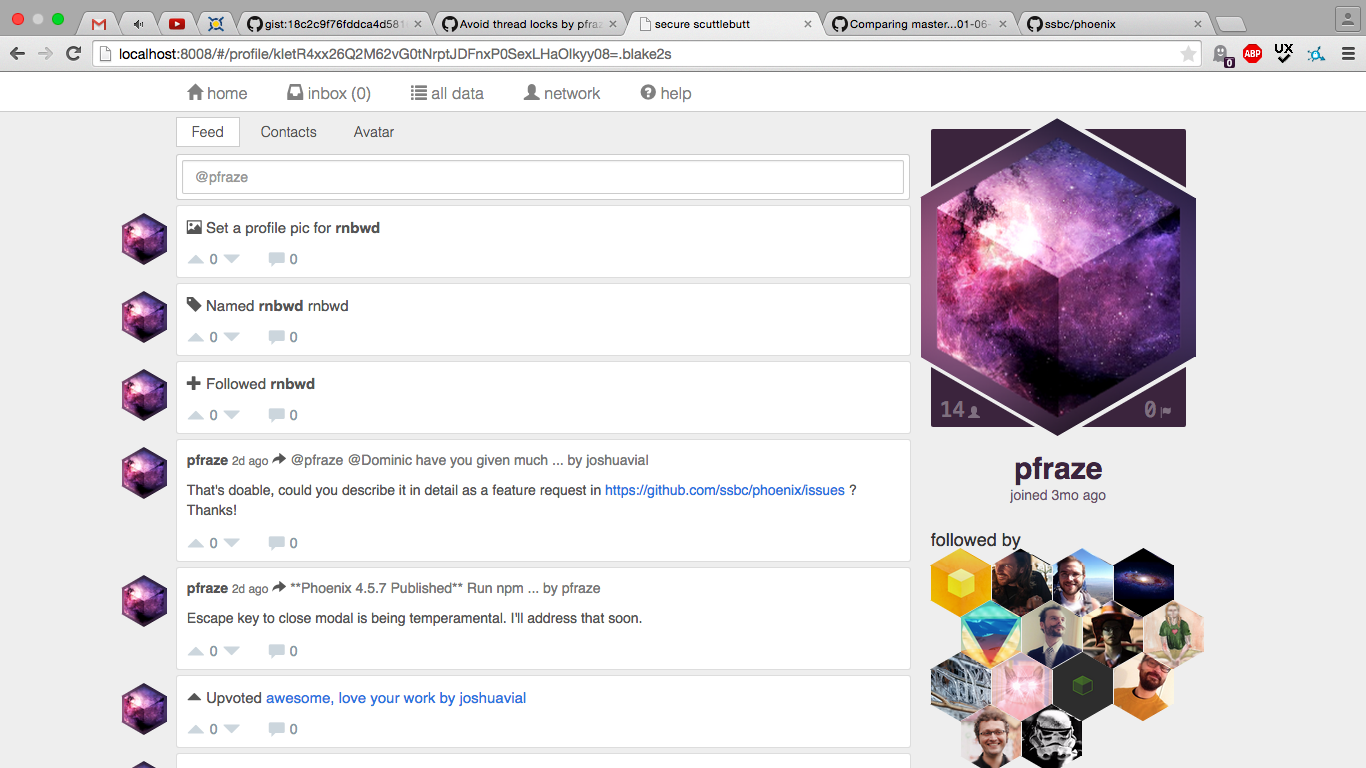Upvote the 'Followed rnbwd' post
This screenshot has width=1366, height=768.
click(196, 415)
